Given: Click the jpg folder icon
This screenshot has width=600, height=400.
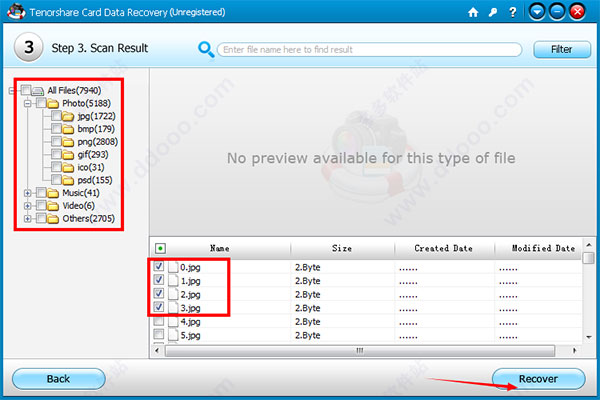Looking at the screenshot, I should (68, 116).
